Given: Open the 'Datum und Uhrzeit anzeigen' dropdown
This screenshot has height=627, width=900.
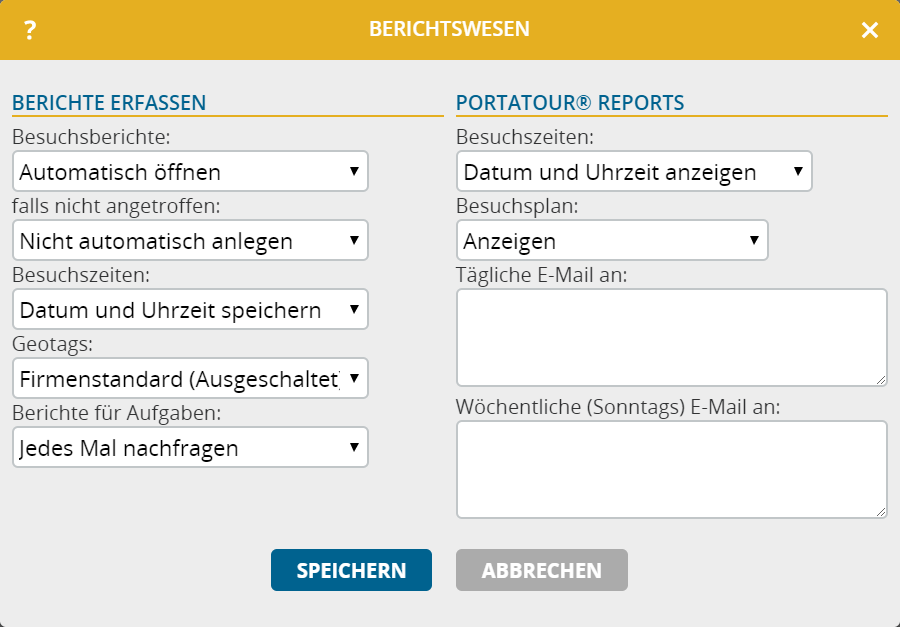Looking at the screenshot, I should [x=634, y=171].
